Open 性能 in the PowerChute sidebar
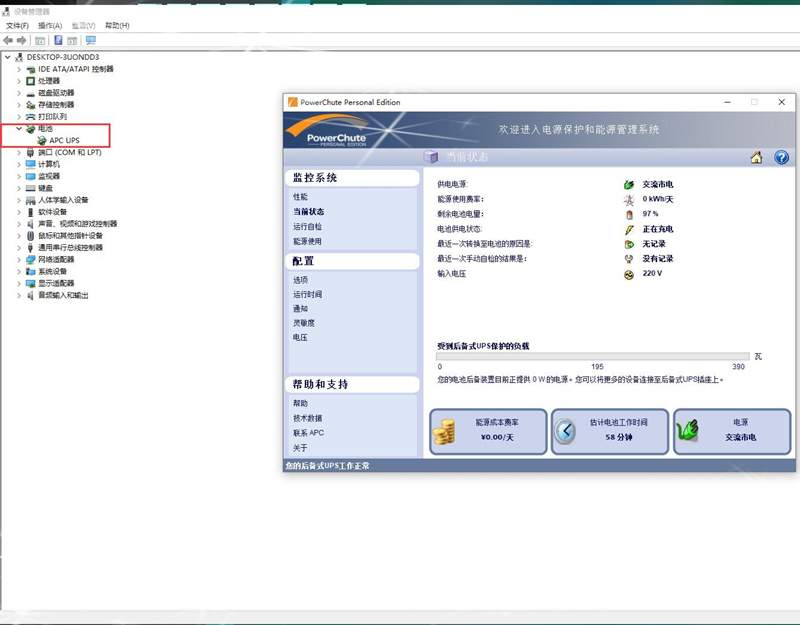800x625 pixels. pyautogui.click(x=301, y=197)
